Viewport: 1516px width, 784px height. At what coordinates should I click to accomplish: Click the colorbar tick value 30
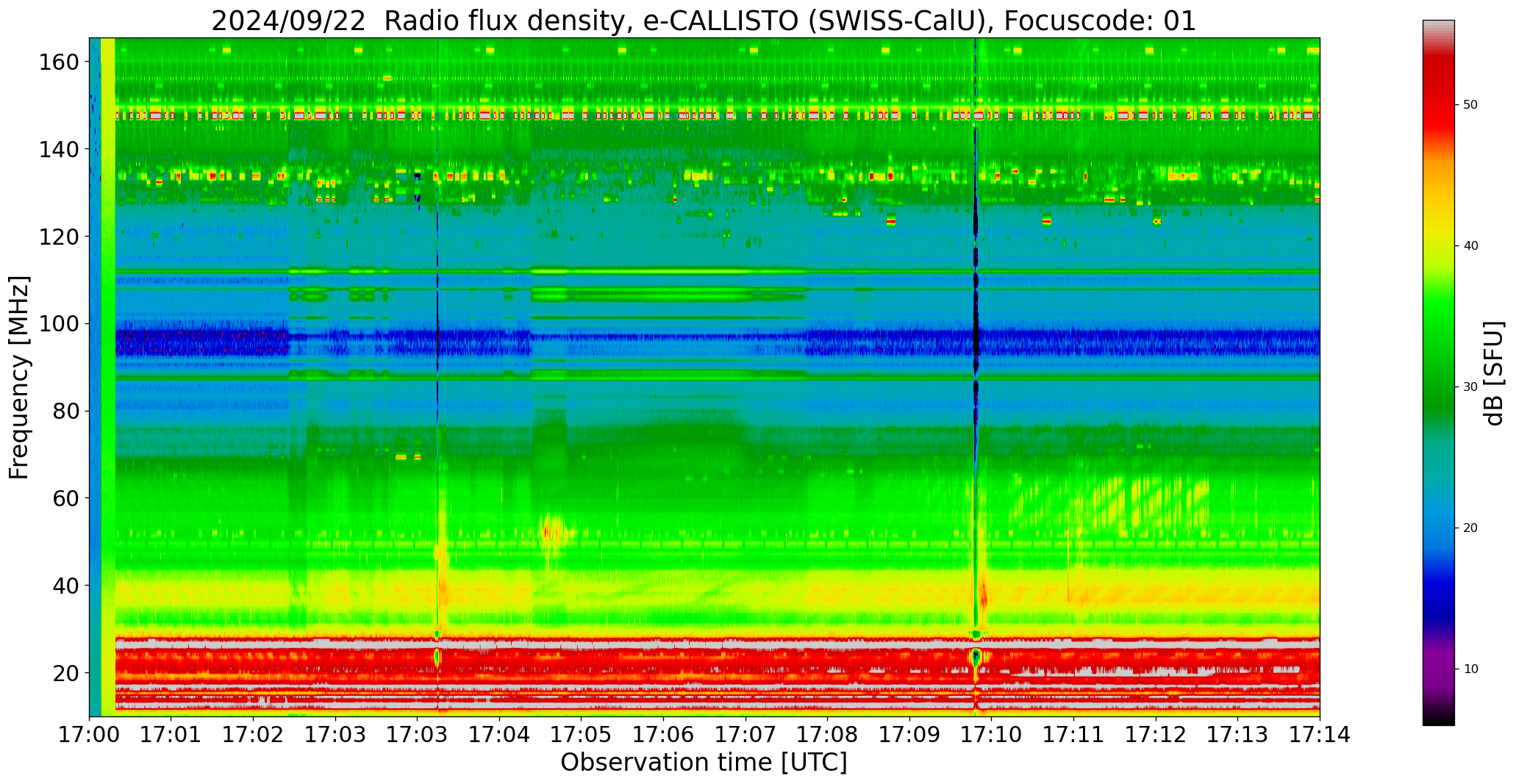pos(1470,387)
